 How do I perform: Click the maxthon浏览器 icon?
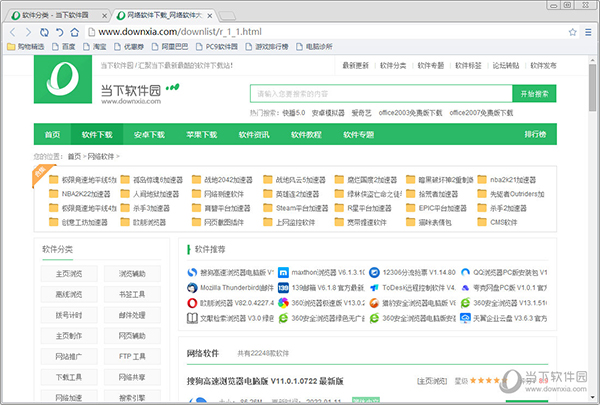coord(283,273)
